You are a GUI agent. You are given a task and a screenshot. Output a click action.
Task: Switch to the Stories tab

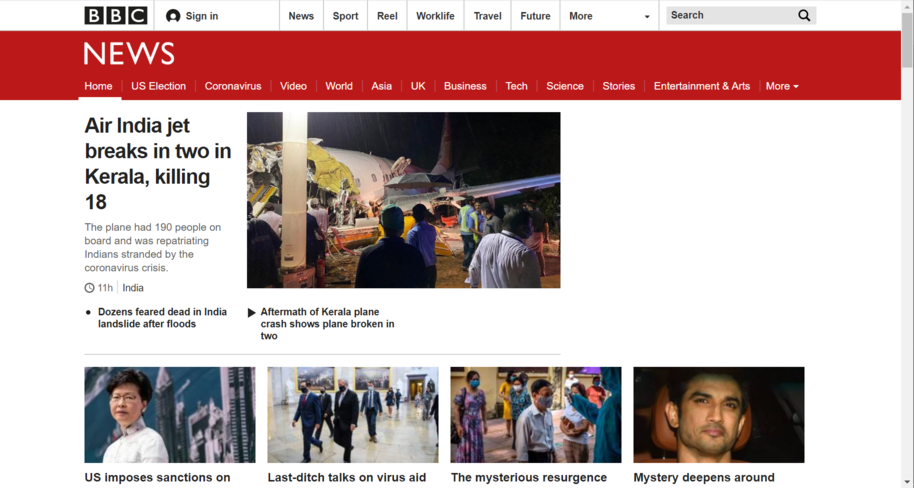[x=618, y=86]
